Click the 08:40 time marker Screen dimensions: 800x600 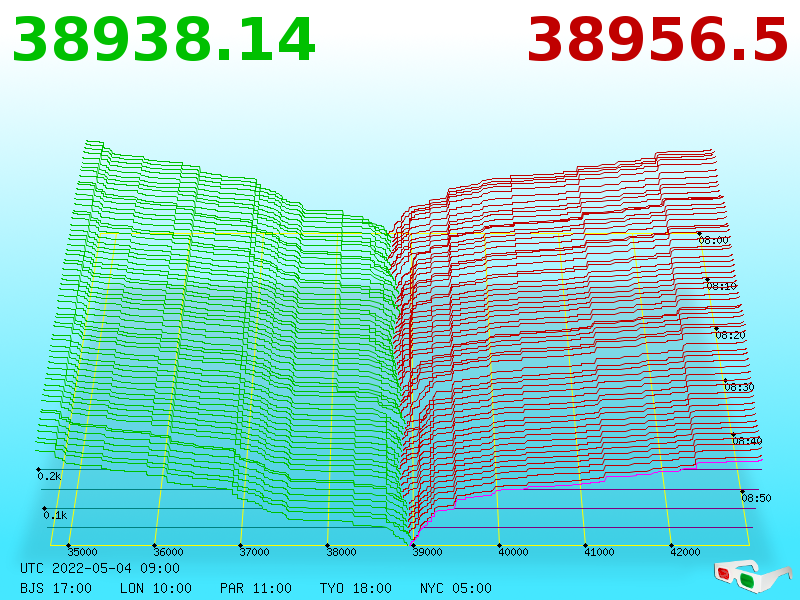click(747, 441)
